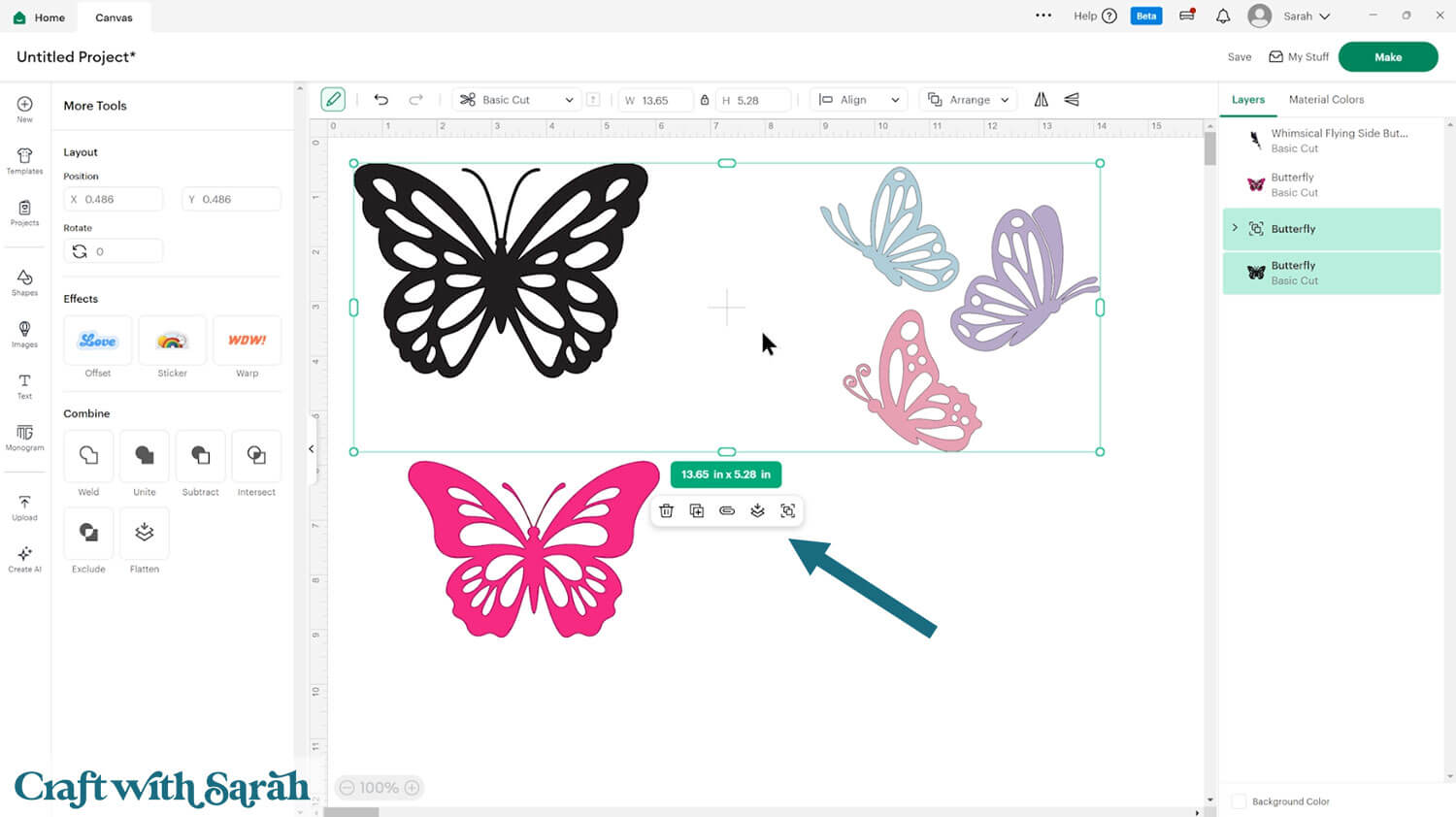The image size is (1456, 817).
Task: Click the Background Color swatch
Action: (1239, 801)
